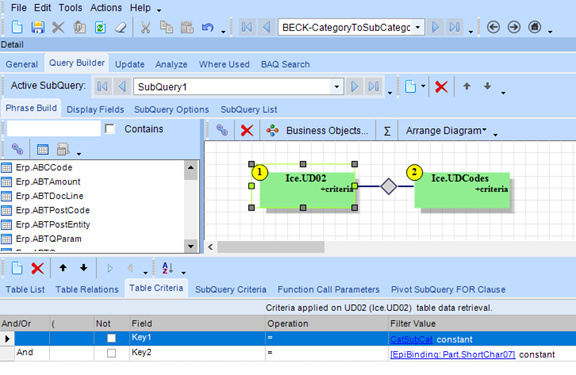Go to first BAQ record
Image resolution: width=576 pixels, height=375 pixels.
pyautogui.click(x=246, y=27)
